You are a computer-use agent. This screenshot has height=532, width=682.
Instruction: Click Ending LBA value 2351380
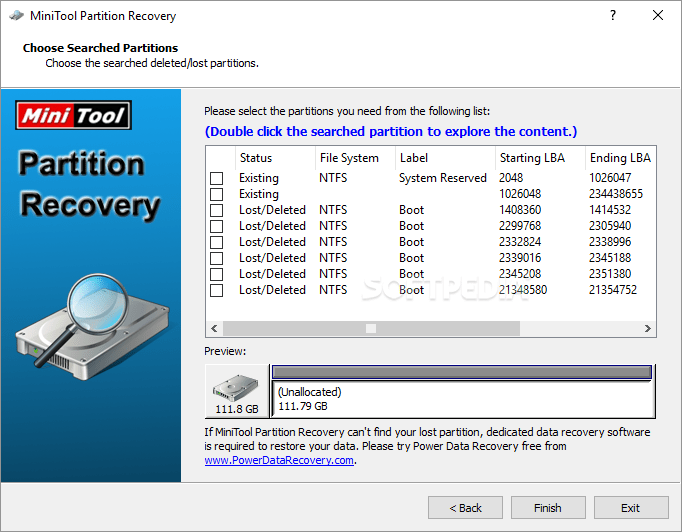610,274
